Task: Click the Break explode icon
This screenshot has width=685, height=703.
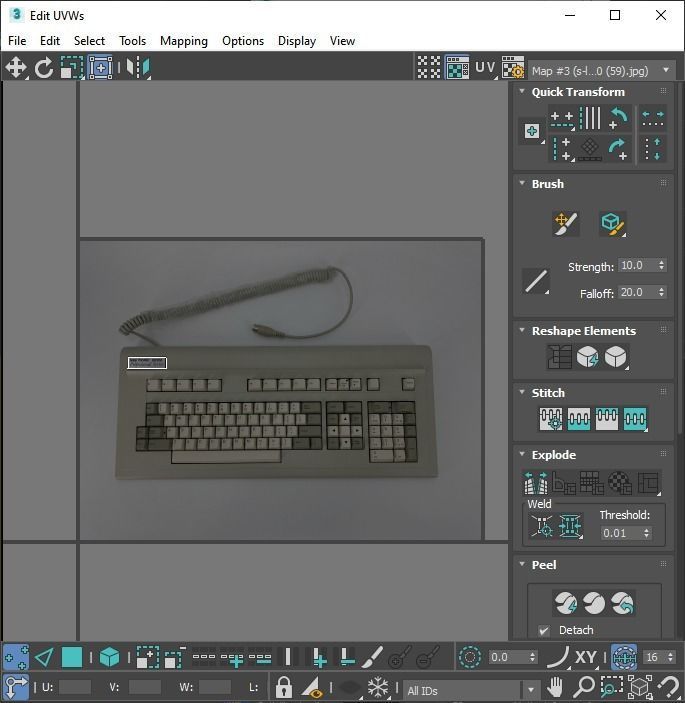Action: (536, 482)
